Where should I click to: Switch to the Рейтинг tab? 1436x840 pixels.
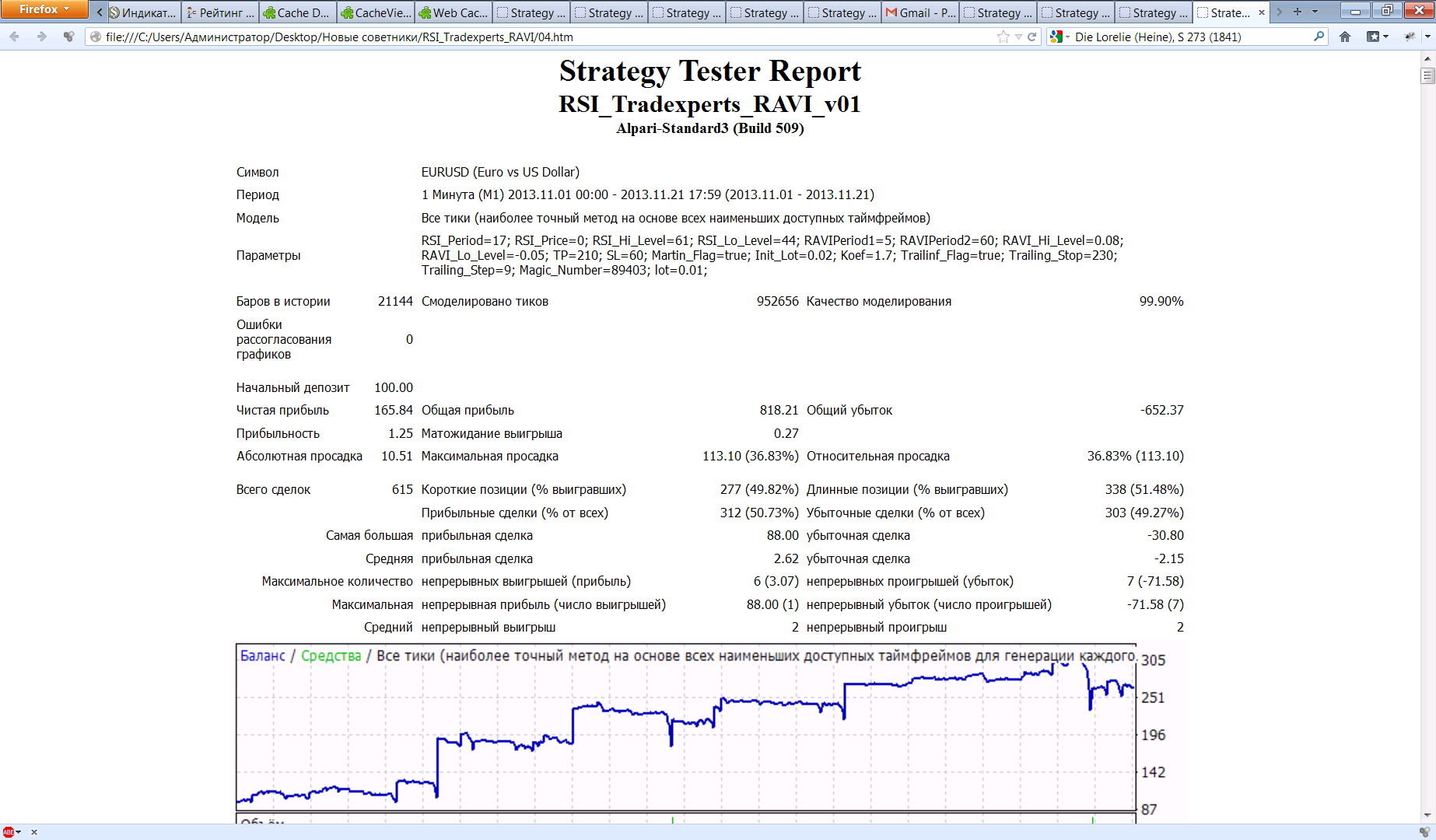[x=220, y=12]
